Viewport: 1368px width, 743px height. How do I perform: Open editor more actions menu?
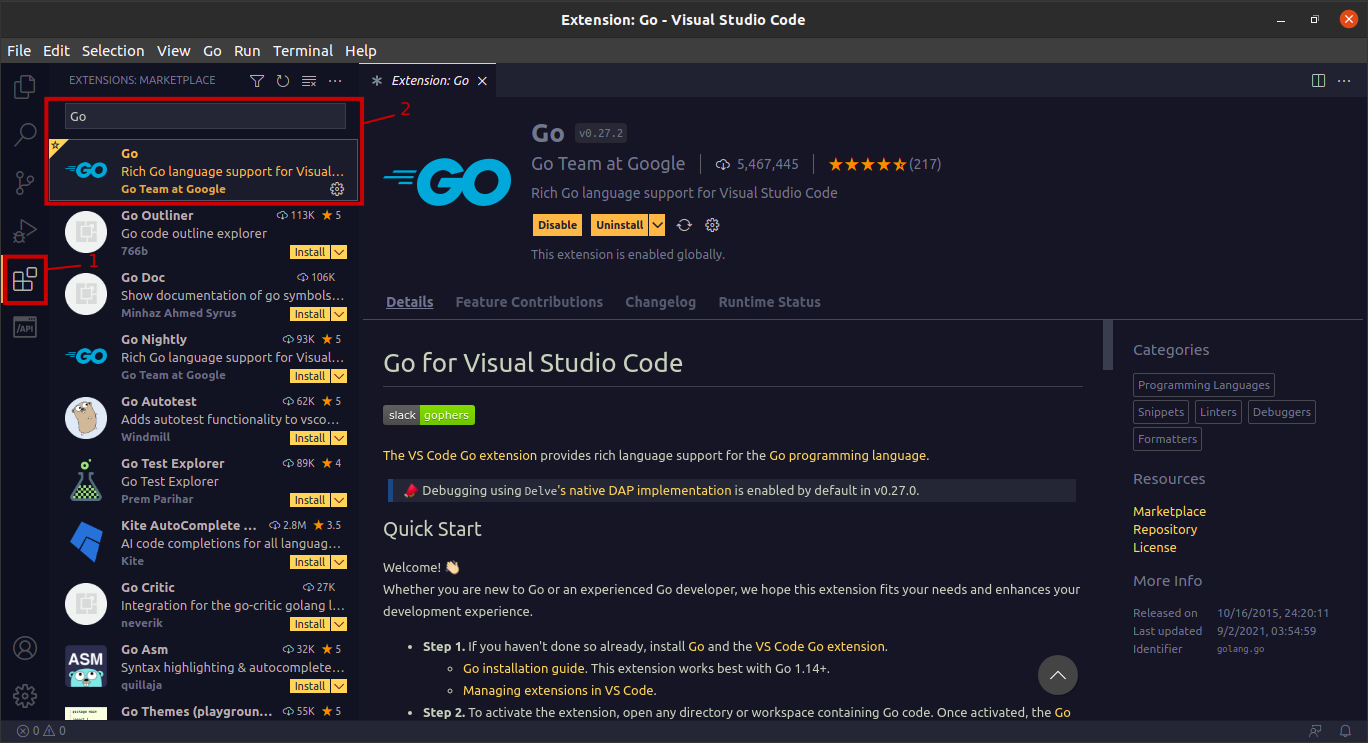point(1345,80)
